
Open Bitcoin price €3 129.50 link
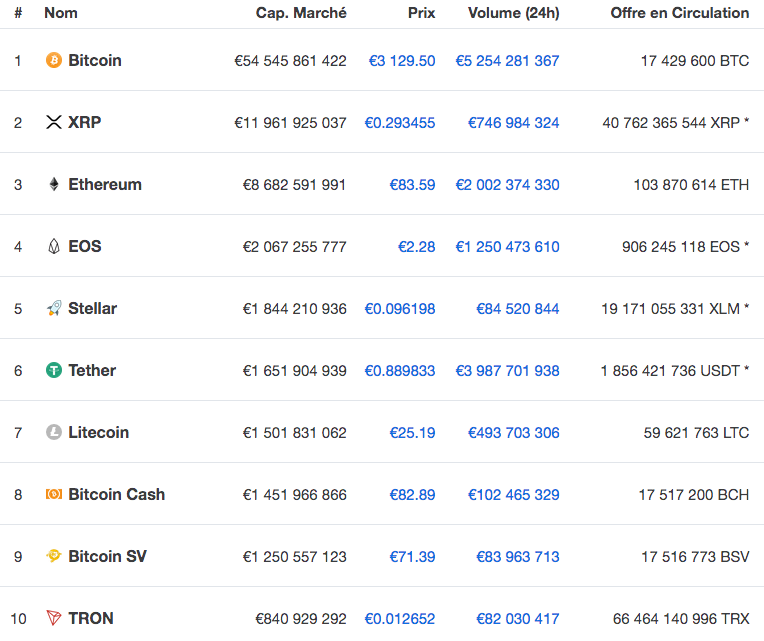click(402, 61)
